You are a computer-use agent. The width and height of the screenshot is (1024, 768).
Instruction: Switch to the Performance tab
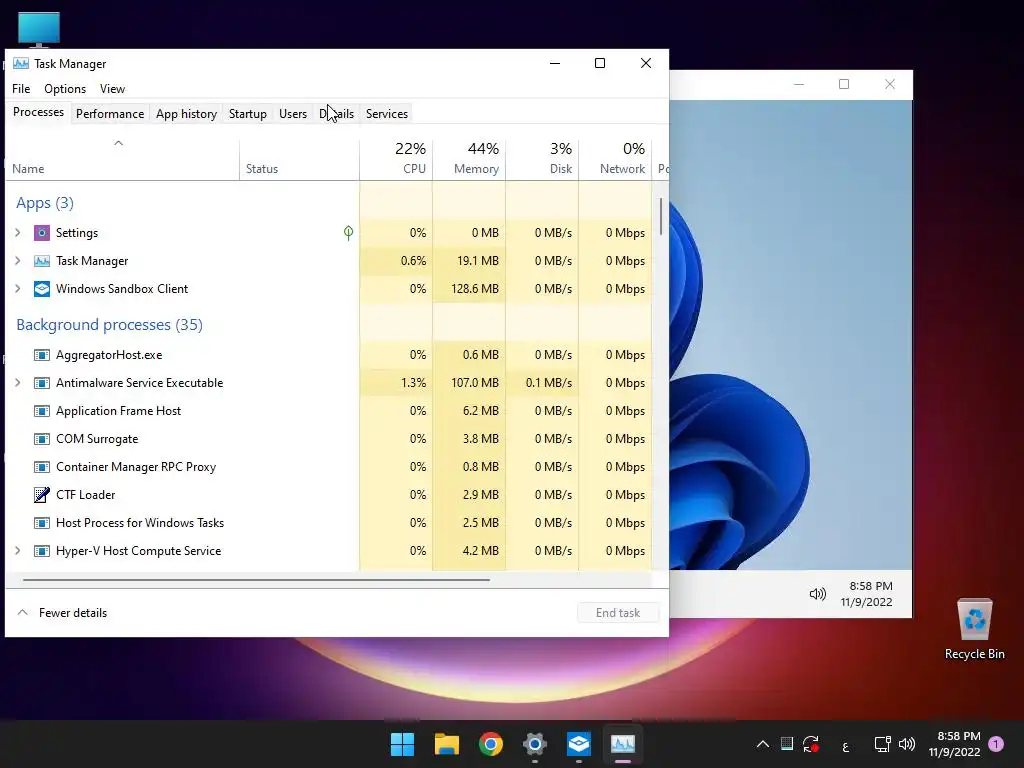[x=110, y=114]
